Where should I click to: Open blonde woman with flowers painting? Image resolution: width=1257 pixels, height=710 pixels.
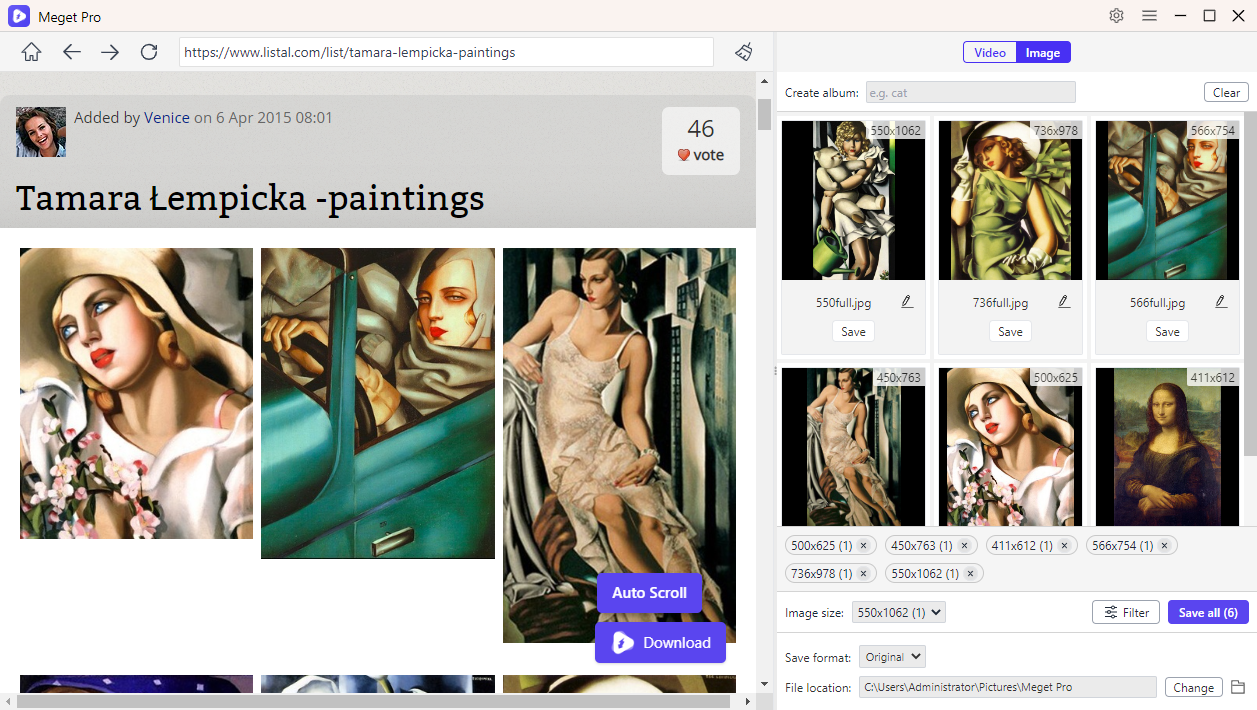click(x=136, y=393)
